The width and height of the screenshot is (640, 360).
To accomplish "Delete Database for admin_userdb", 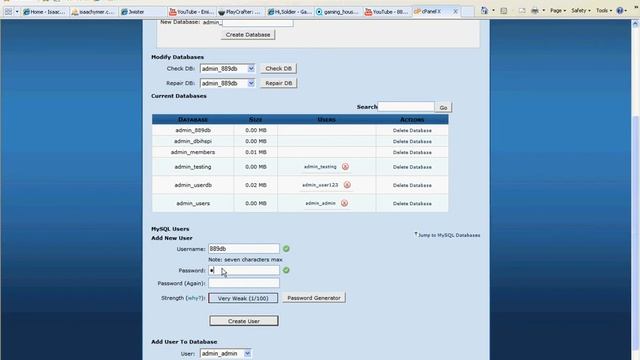I will pos(412,185).
